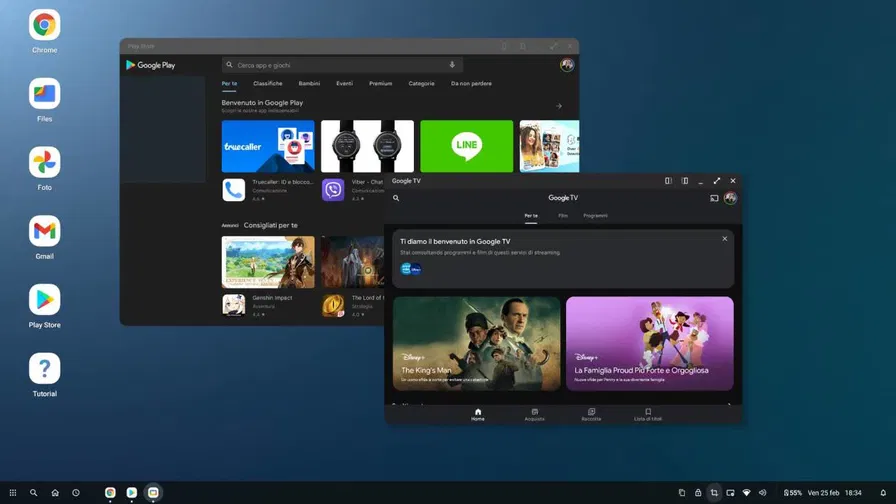Click the app launcher grid in taskbar
Viewport: 896px width, 504px height.
(12, 493)
